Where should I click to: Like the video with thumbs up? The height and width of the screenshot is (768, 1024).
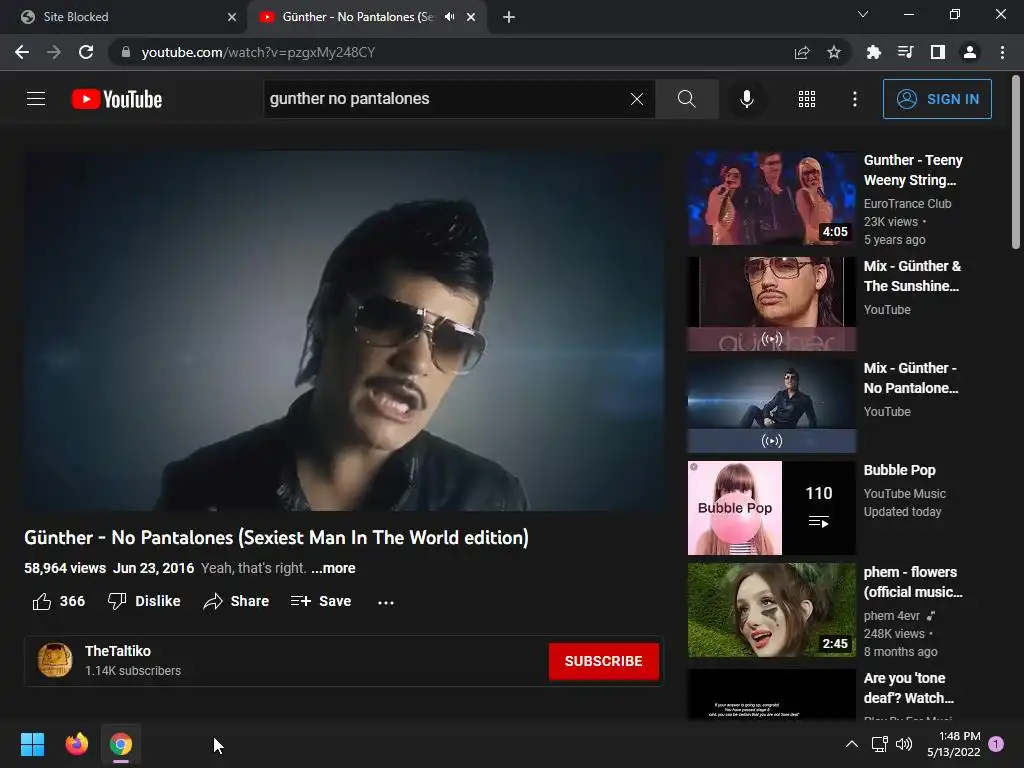59,601
